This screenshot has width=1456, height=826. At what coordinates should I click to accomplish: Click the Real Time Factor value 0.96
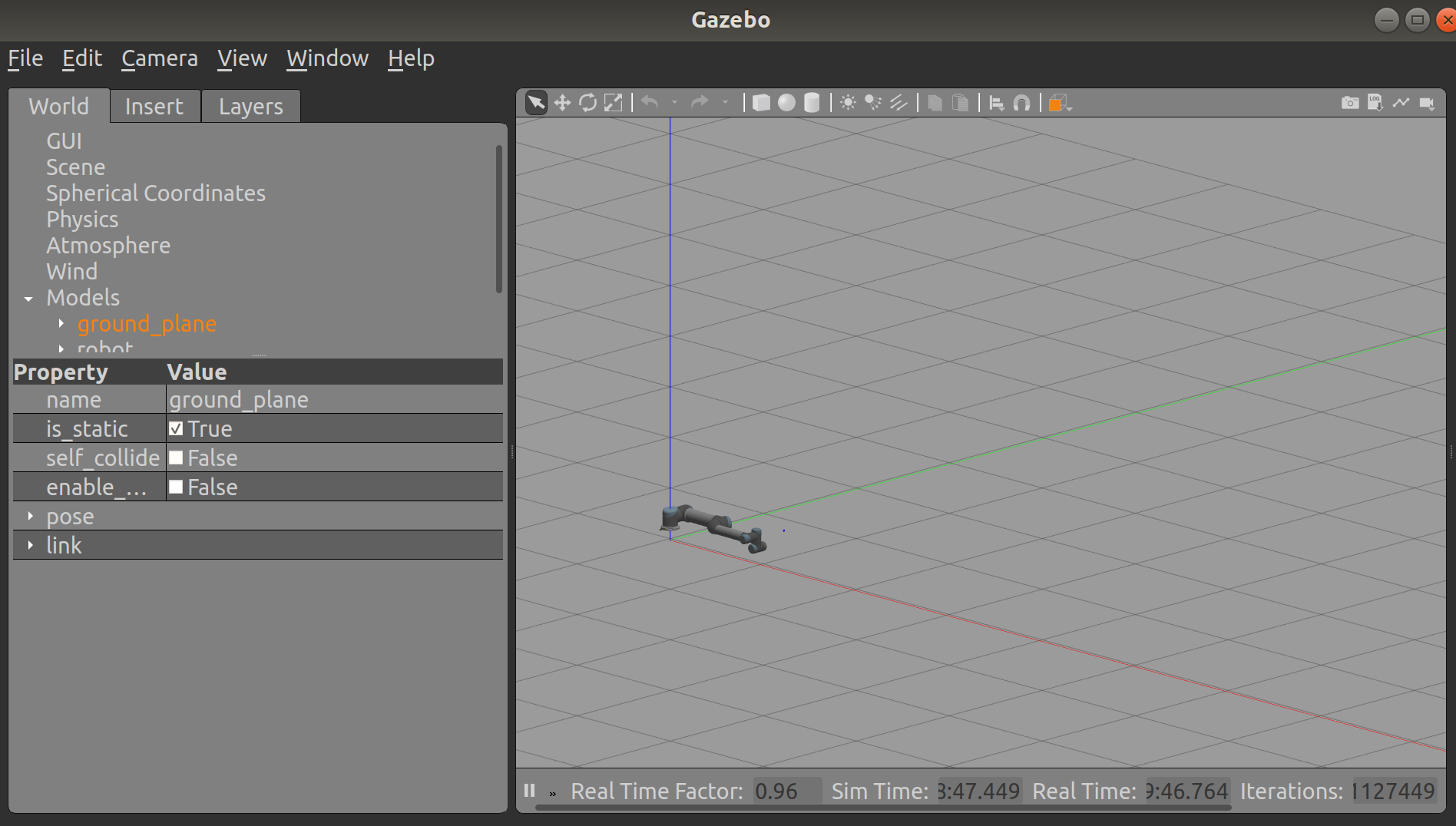tap(787, 791)
